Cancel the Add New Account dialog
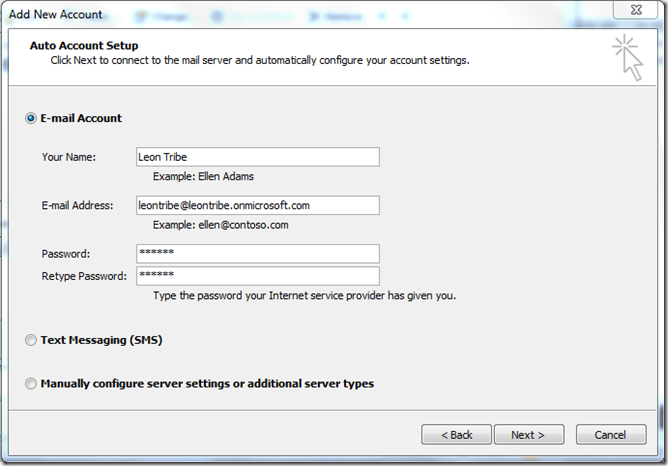This screenshot has height=466, width=668. click(x=611, y=434)
